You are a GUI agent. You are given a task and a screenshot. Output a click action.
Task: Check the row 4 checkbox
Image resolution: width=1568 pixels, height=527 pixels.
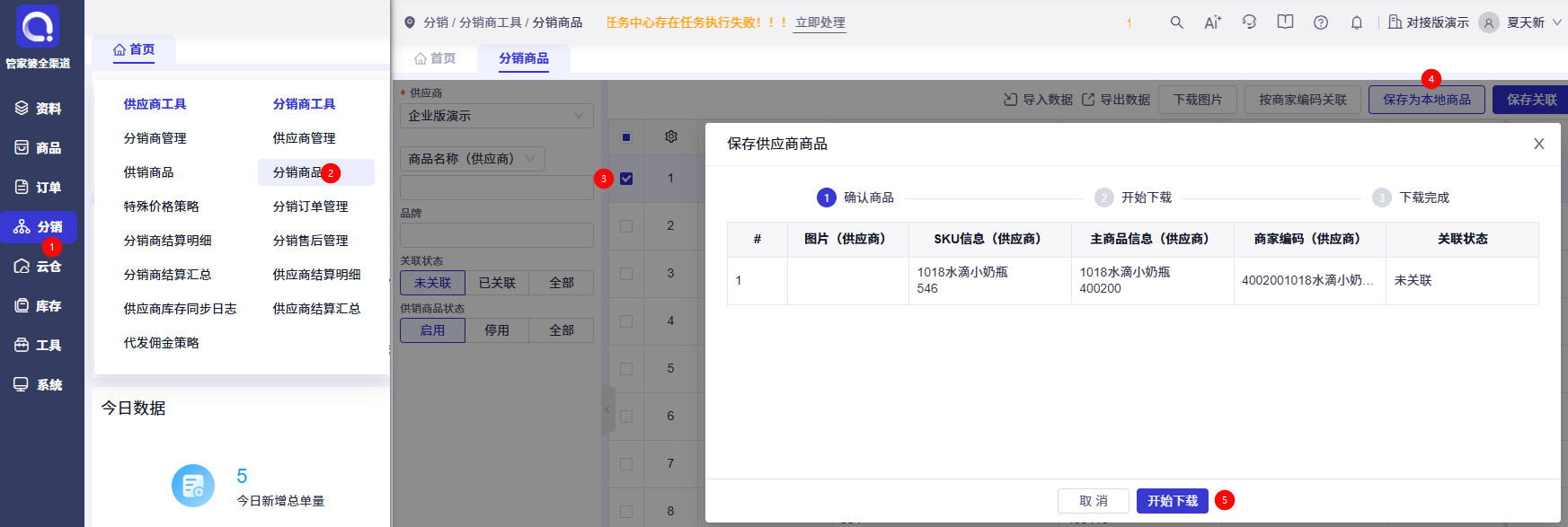click(626, 321)
